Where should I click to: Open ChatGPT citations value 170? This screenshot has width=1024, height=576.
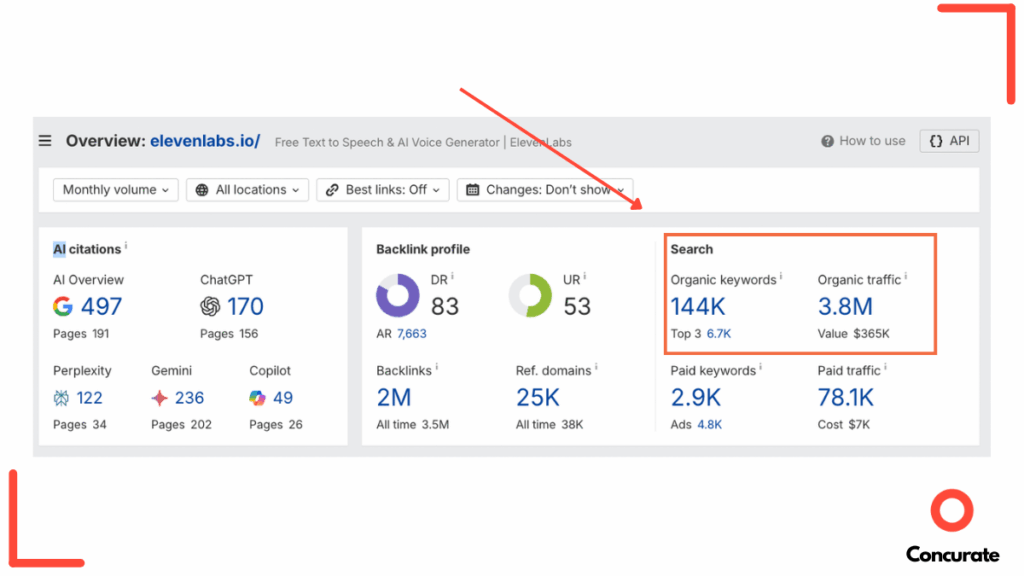pos(246,306)
